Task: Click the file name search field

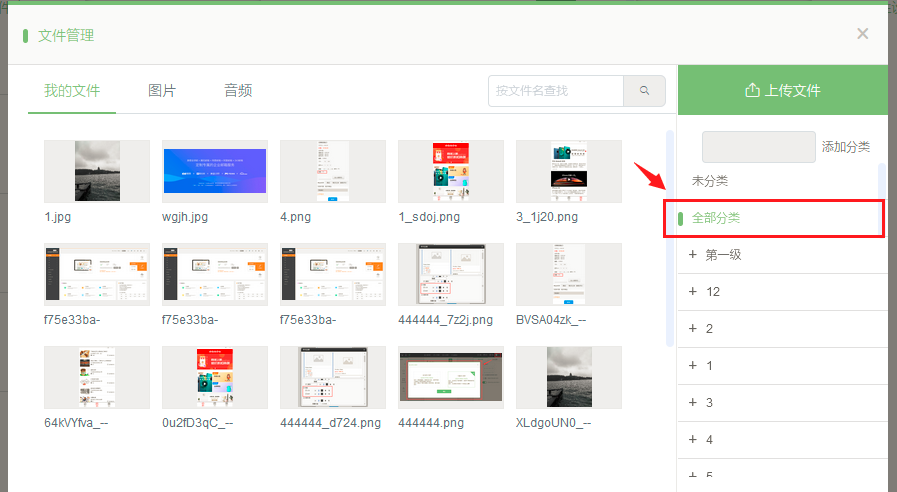Action: point(556,91)
